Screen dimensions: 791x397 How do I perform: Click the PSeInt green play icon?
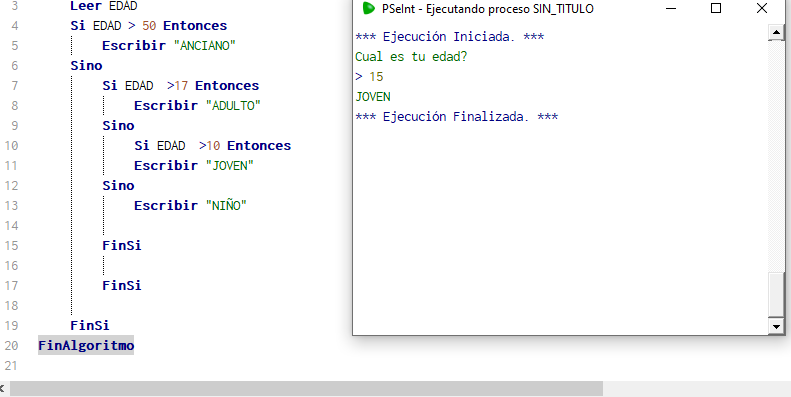[x=369, y=8]
